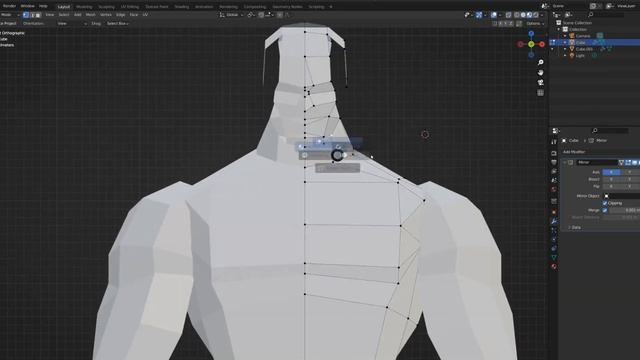
Task: Switch to solid viewport shading
Action: tap(523, 15)
